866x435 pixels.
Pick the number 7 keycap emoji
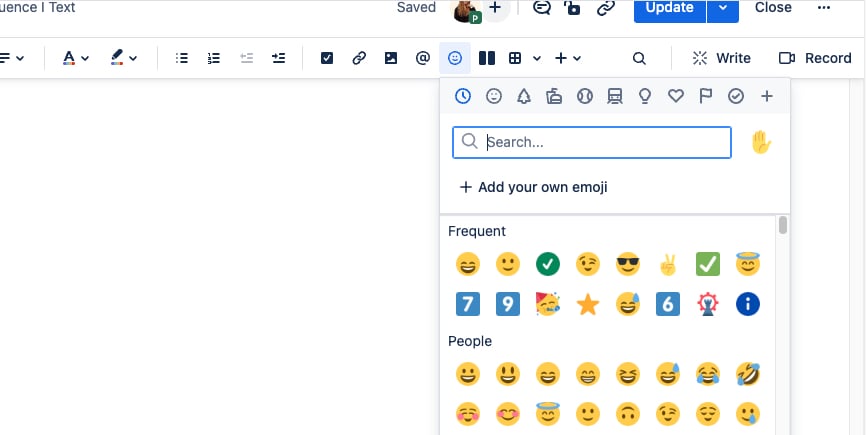point(468,304)
